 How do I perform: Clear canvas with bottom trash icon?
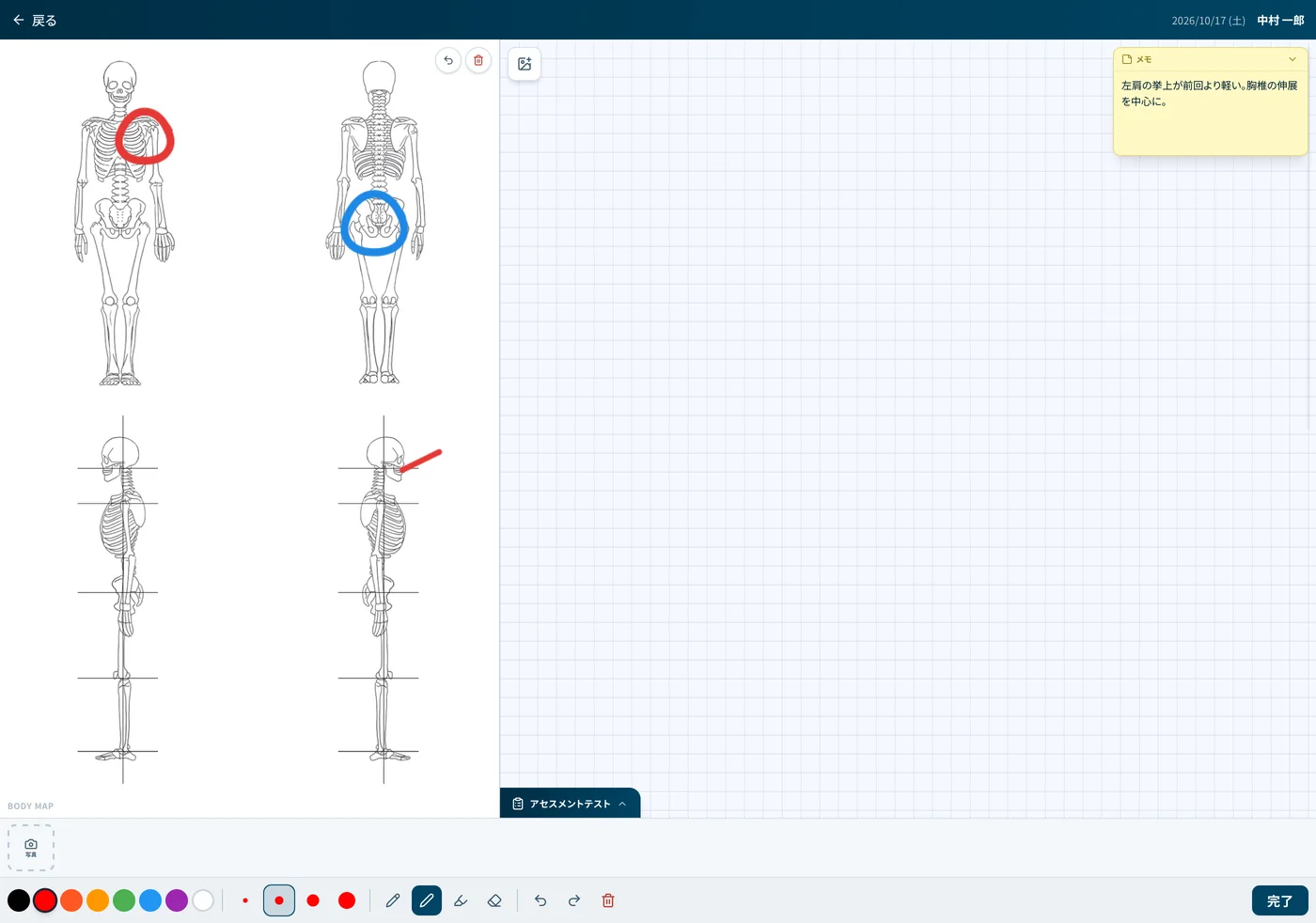[x=608, y=900]
